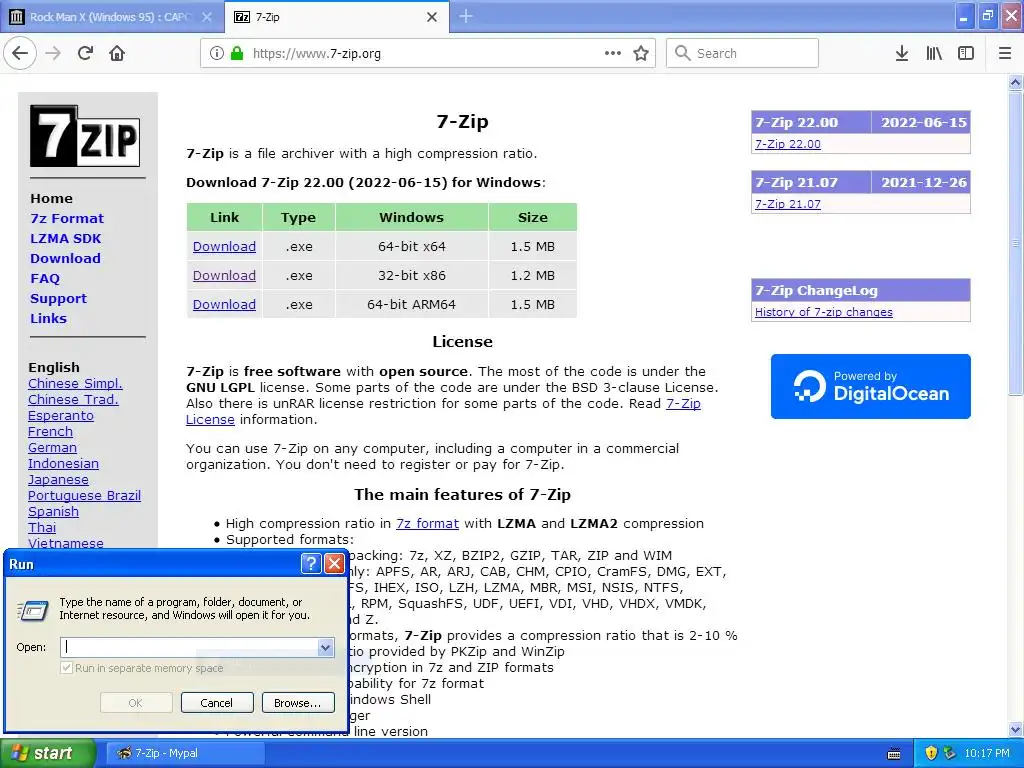This screenshot has width=1024, height=768.
Task: Click the Home item in sidebar
Action: [x=51, y=198]
